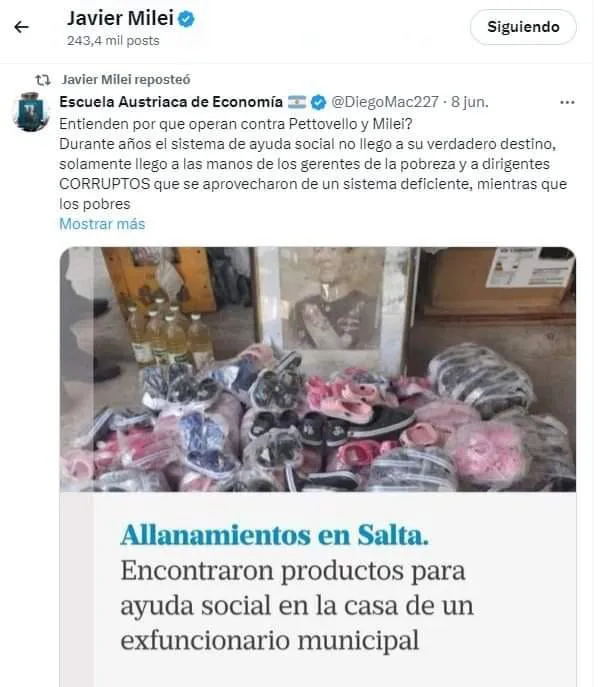The height and width of the screenshot is (687, 598).
Task: Click the 'Encontraron productos para ayuda social' headline
Action: 297,605
